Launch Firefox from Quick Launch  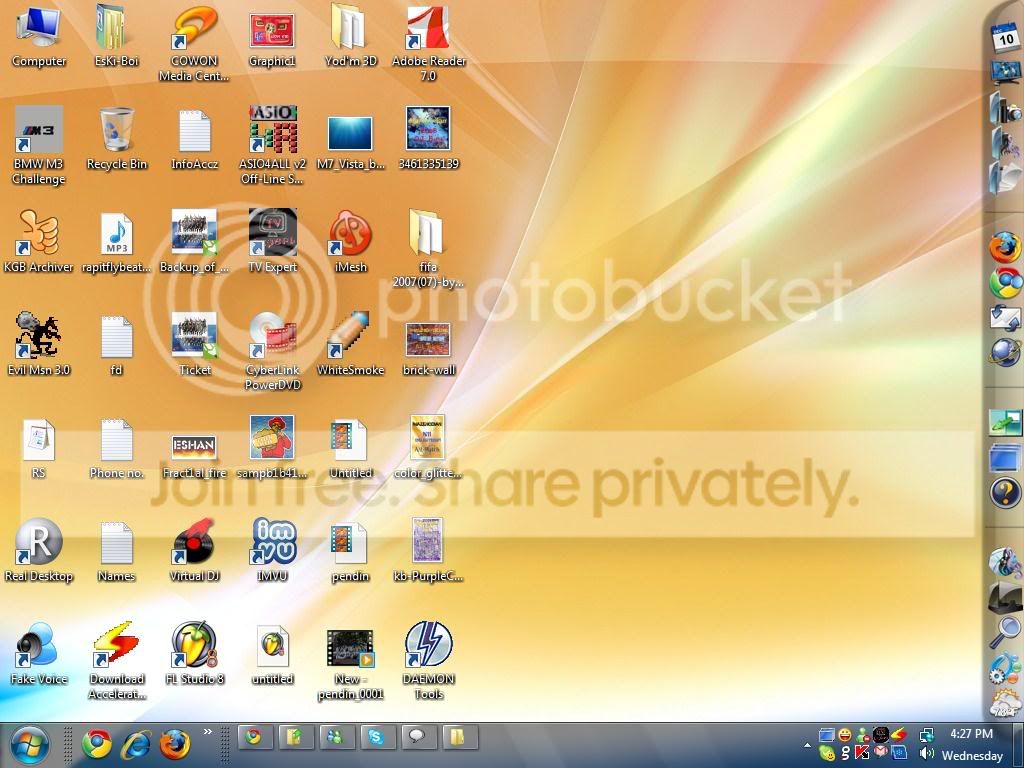coord(174,744)
